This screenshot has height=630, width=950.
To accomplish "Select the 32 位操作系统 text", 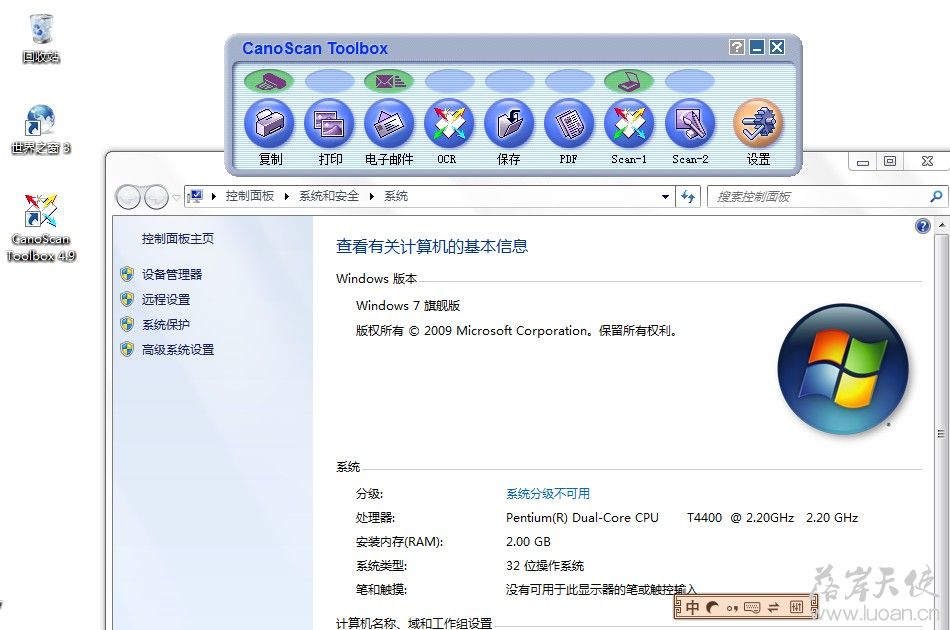I will click(545, 566).
